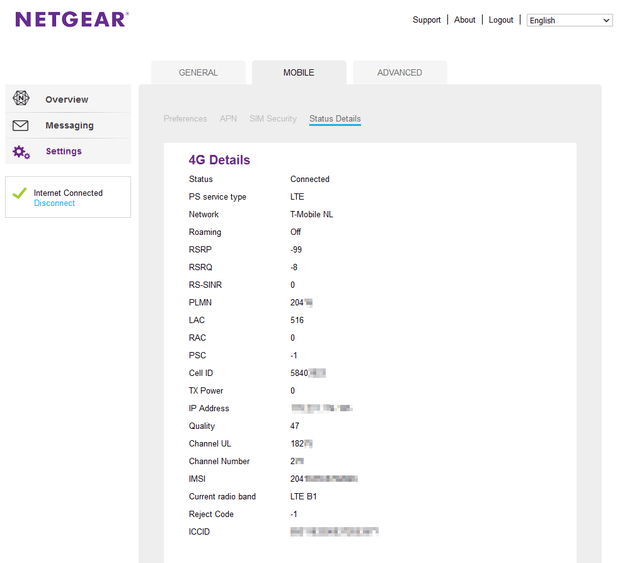620x563 pixels.
Task: Click the Cell ID value starting 5840
Action: pos(308,373)
